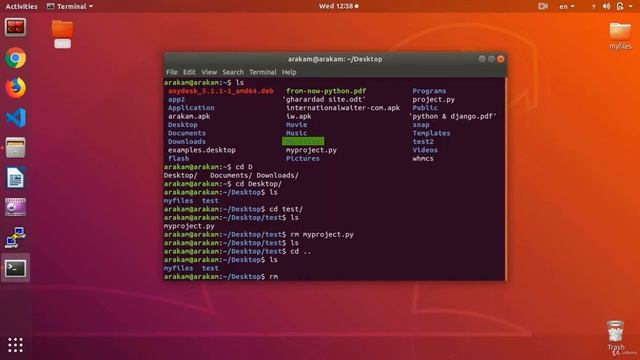Click arakam.apk in the listing
640x360 pixels.
tap(189, 116)
